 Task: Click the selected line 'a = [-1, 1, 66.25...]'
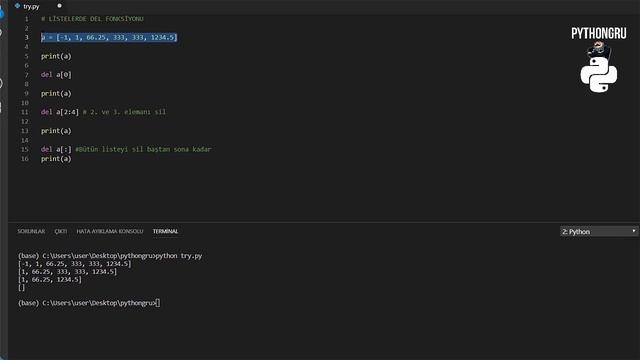point(109,38)
